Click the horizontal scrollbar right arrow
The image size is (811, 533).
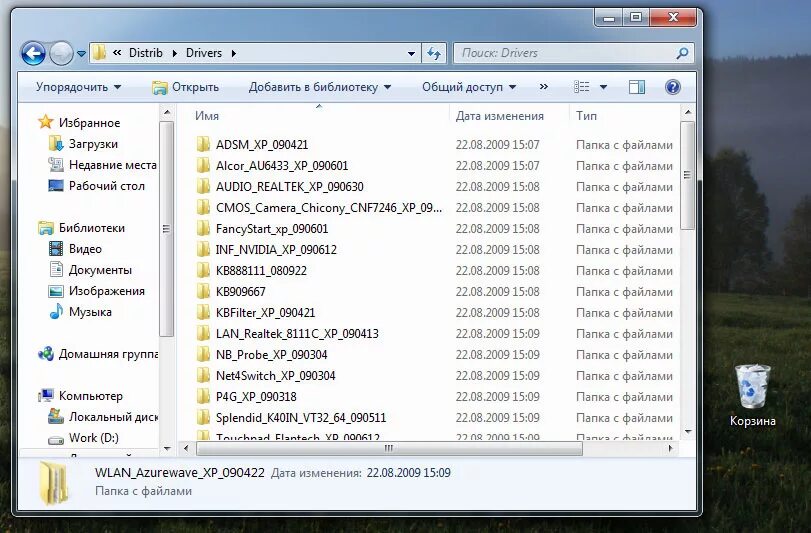(670, 448)
